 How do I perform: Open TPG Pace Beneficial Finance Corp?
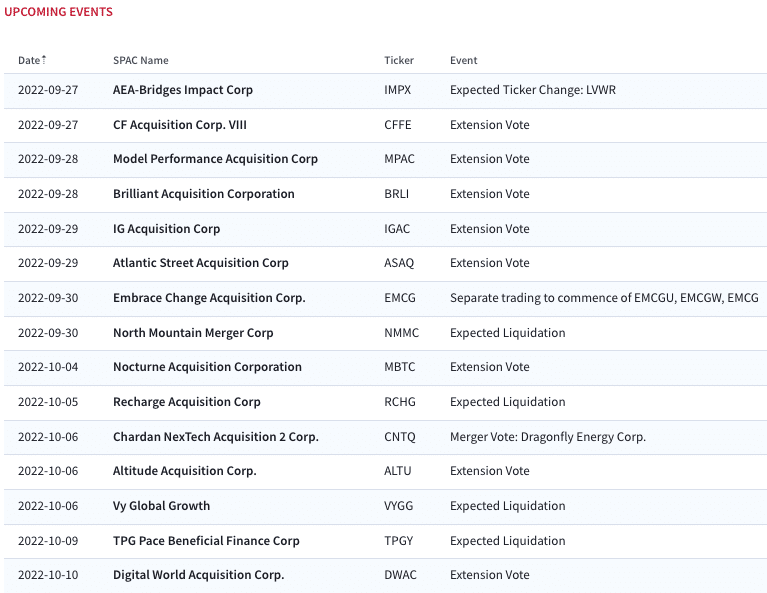click(x=206, y=541)
